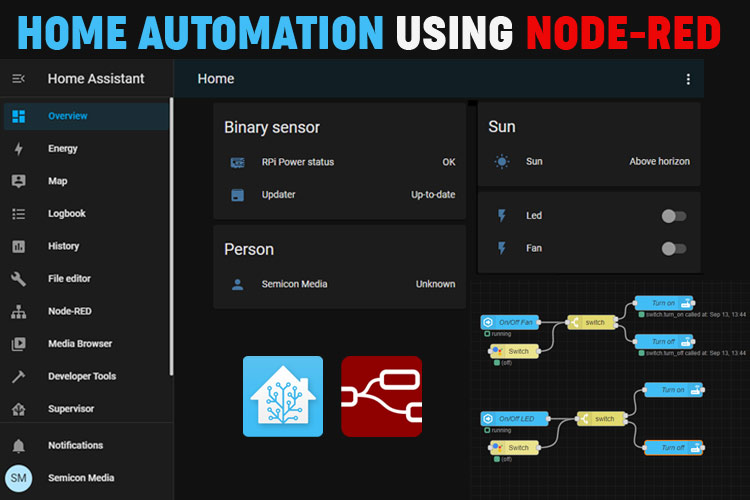Image resolution: width=750 pixels, height=500 pixels.
Task: Select the switch node after On/Off Fan
Action: 592,322
